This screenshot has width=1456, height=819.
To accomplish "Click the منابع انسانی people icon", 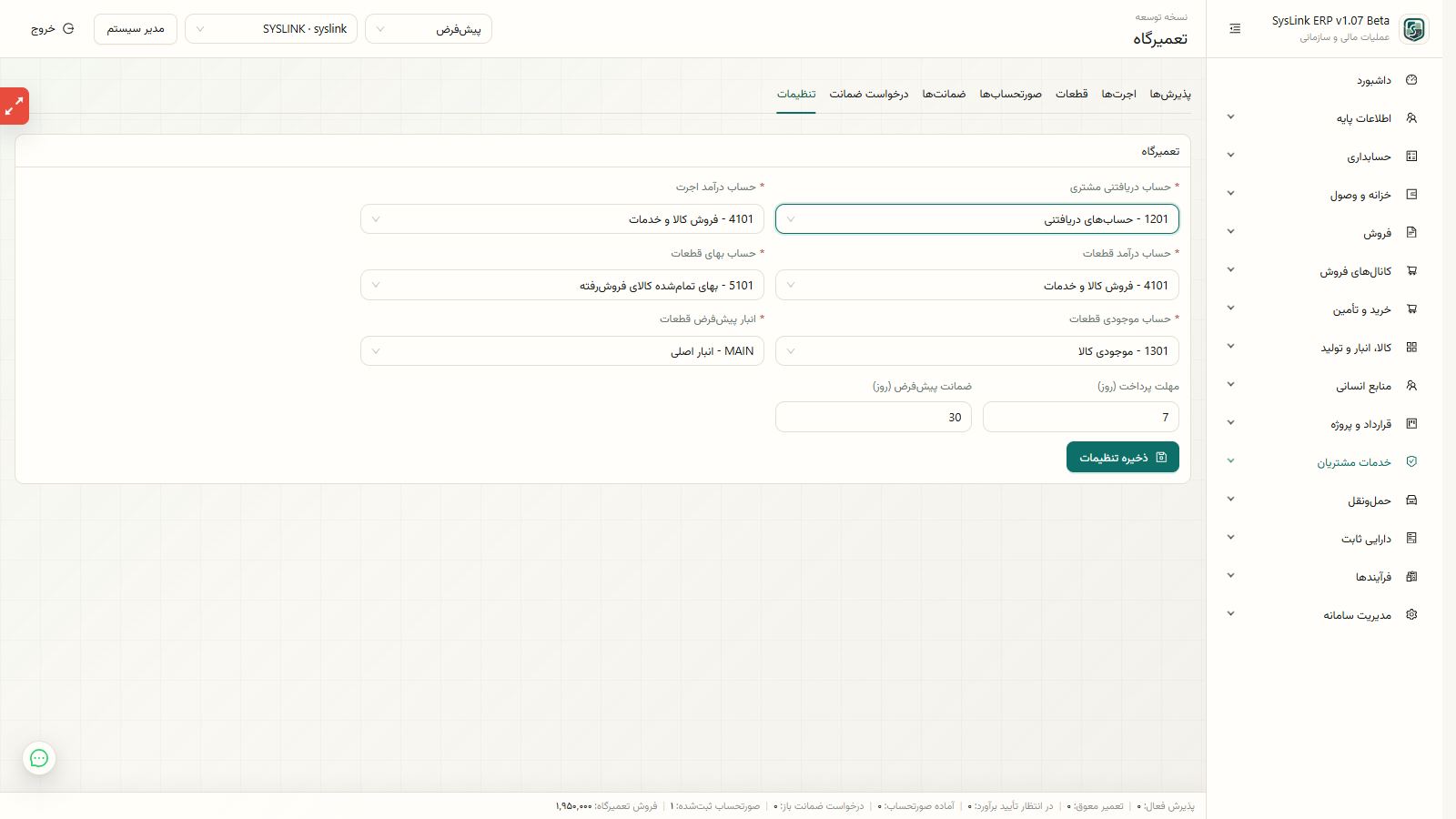I will (1411, 386).
